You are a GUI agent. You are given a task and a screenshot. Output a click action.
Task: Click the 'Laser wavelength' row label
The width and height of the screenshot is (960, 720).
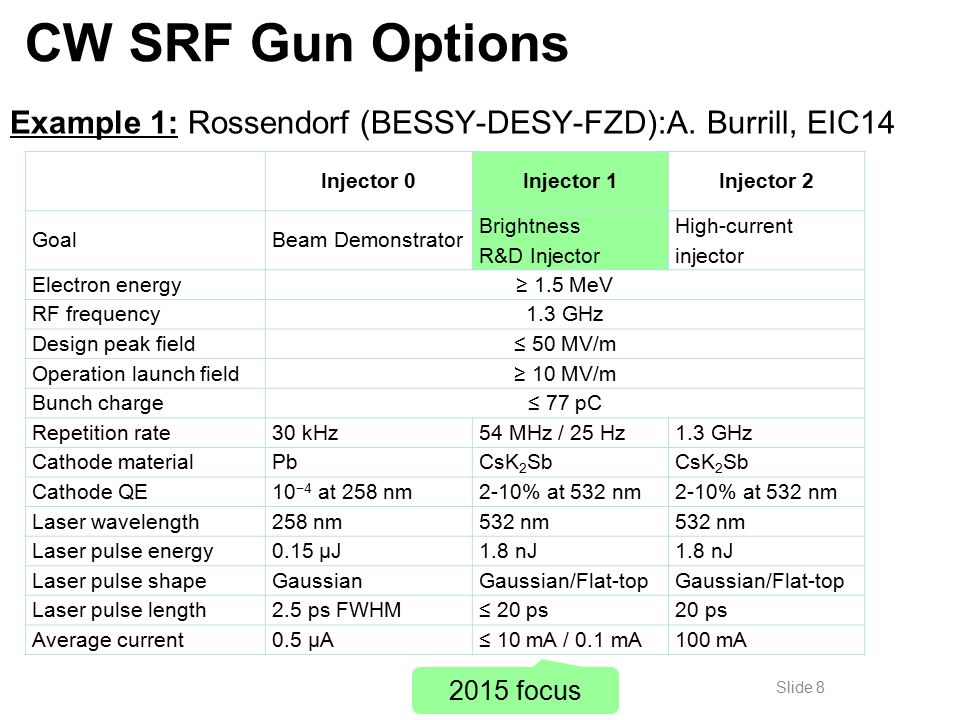tap(116, 522)
